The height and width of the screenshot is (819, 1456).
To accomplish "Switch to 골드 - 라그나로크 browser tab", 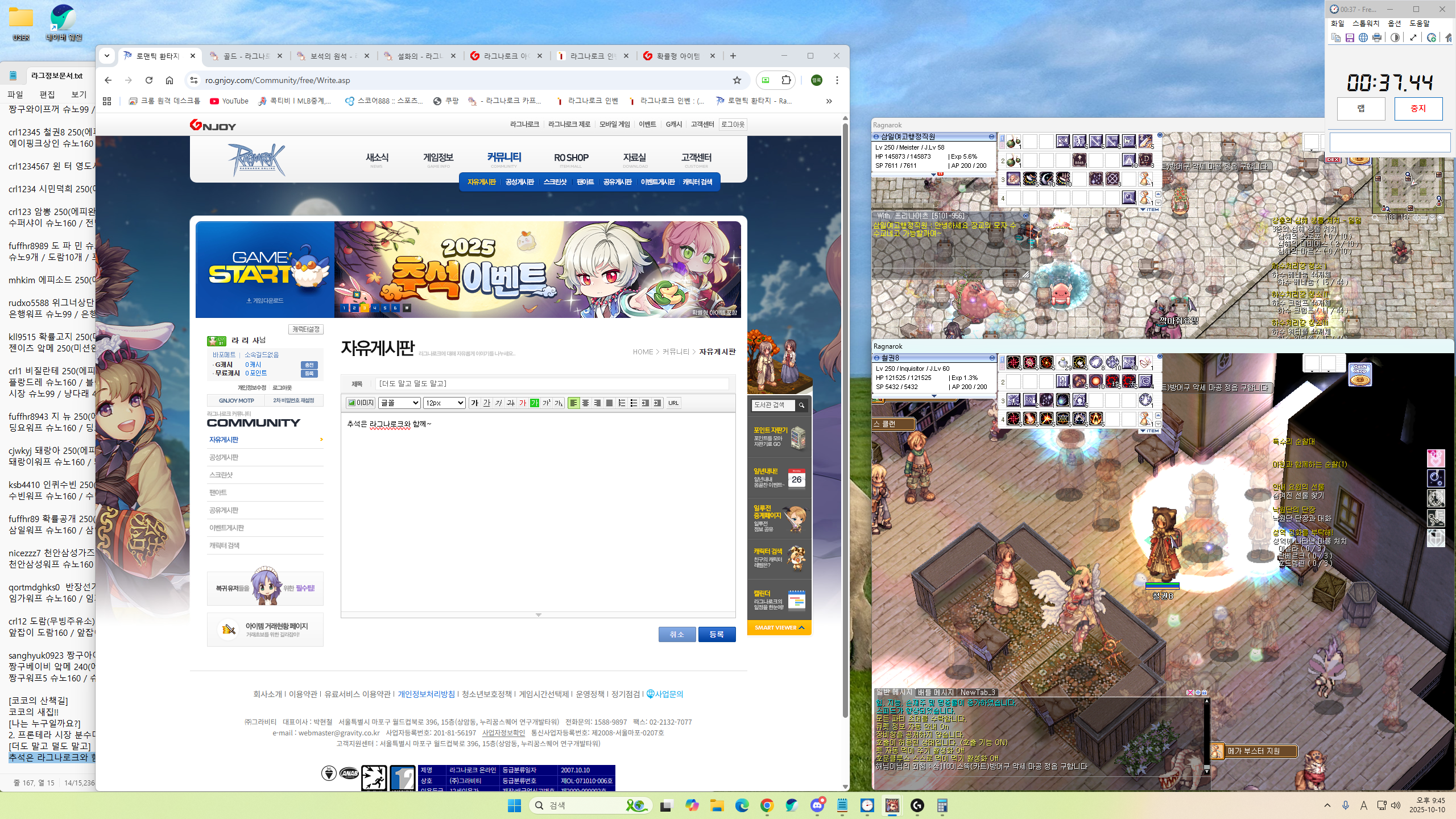I will point(245,56).
